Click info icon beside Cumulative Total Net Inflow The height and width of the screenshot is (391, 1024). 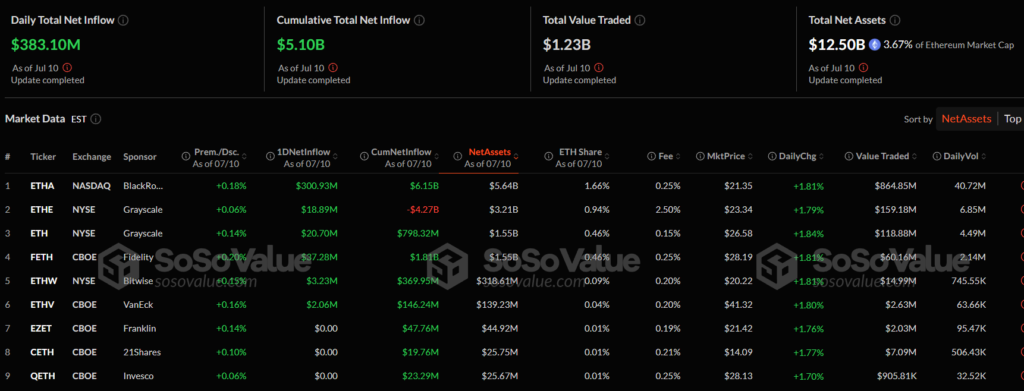coord(419,20)
